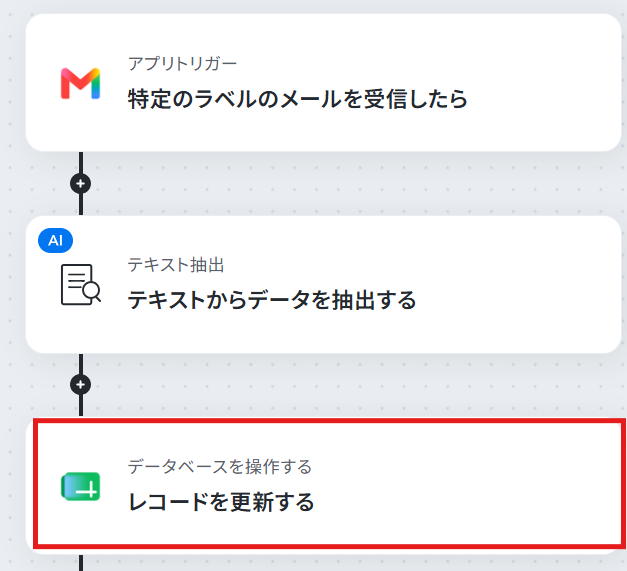Viewport: 627px width, 571px height.
Task: Click the title レコードを更新する
Action: (x=221, y=502)
